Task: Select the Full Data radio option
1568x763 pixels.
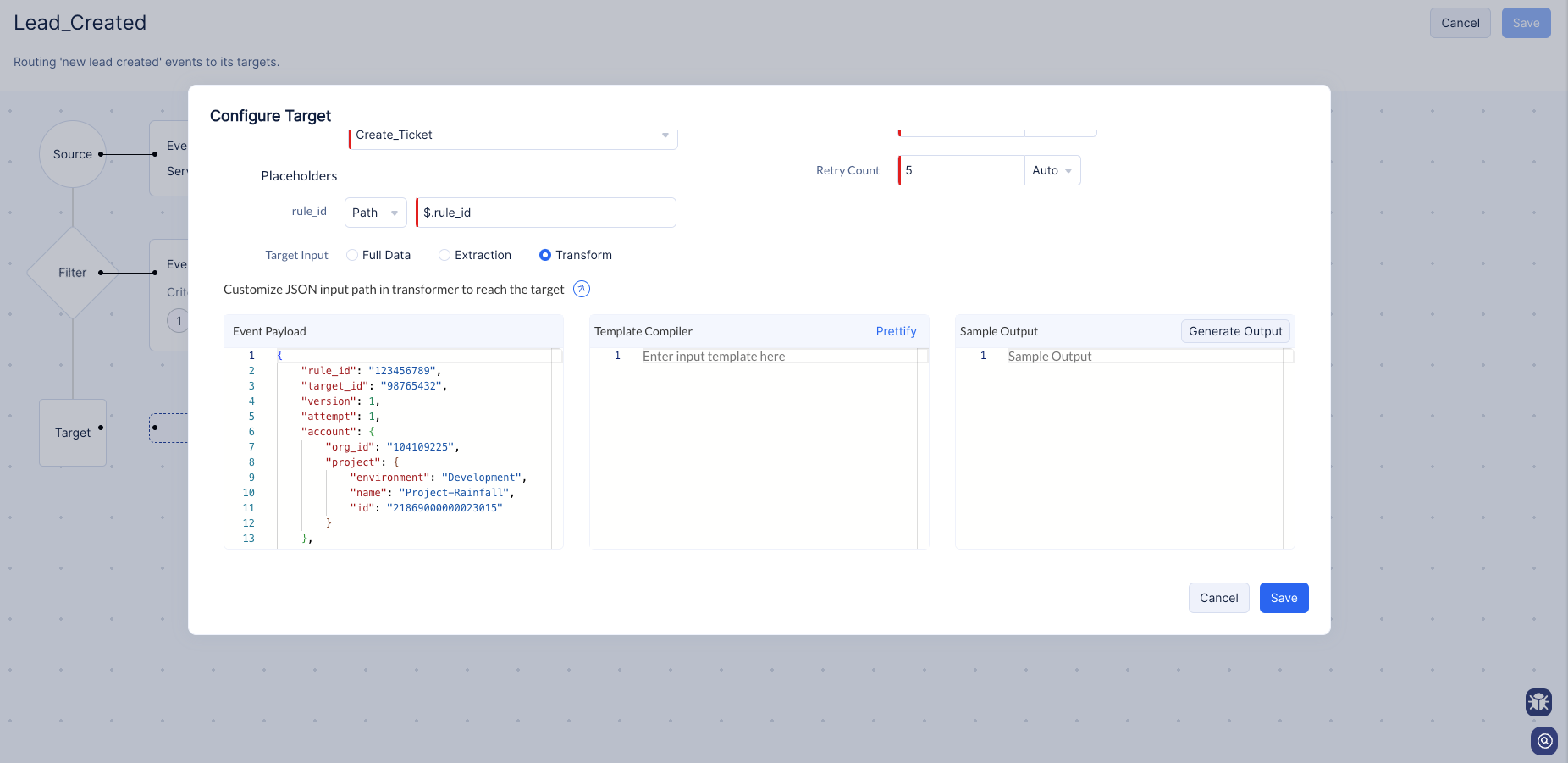Action: pyautogui.click(x=352, y=255)
